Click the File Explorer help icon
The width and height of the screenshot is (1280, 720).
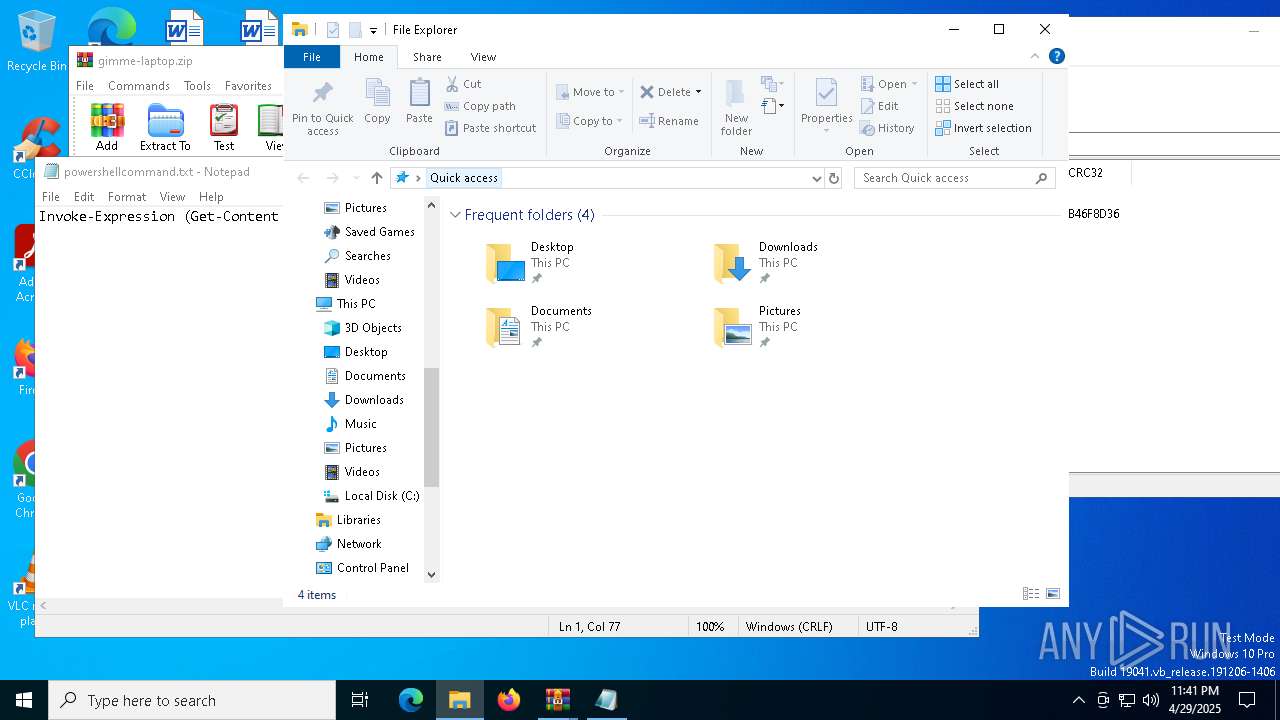[1056, 56]
